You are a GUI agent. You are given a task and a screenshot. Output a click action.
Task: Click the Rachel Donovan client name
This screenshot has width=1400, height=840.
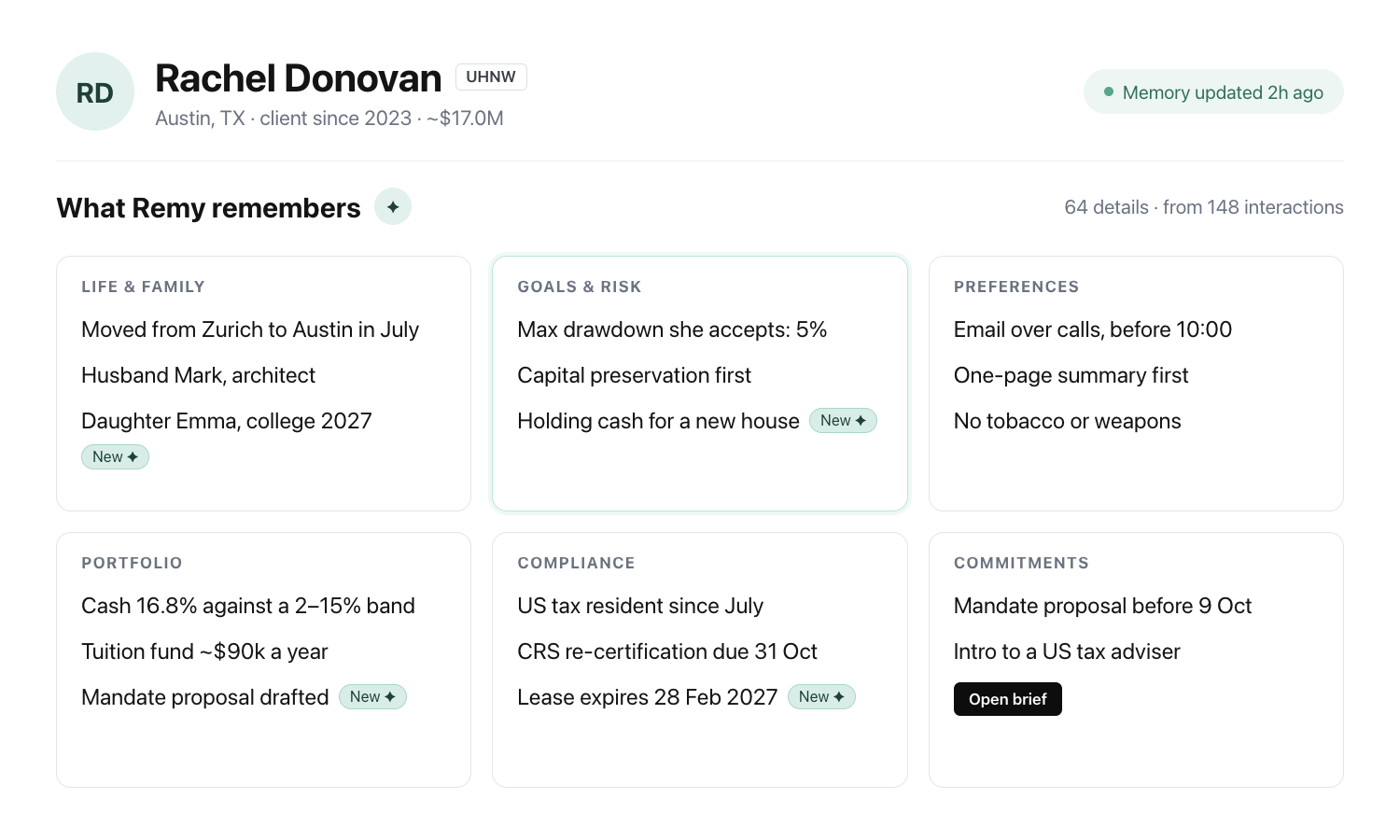299,78
